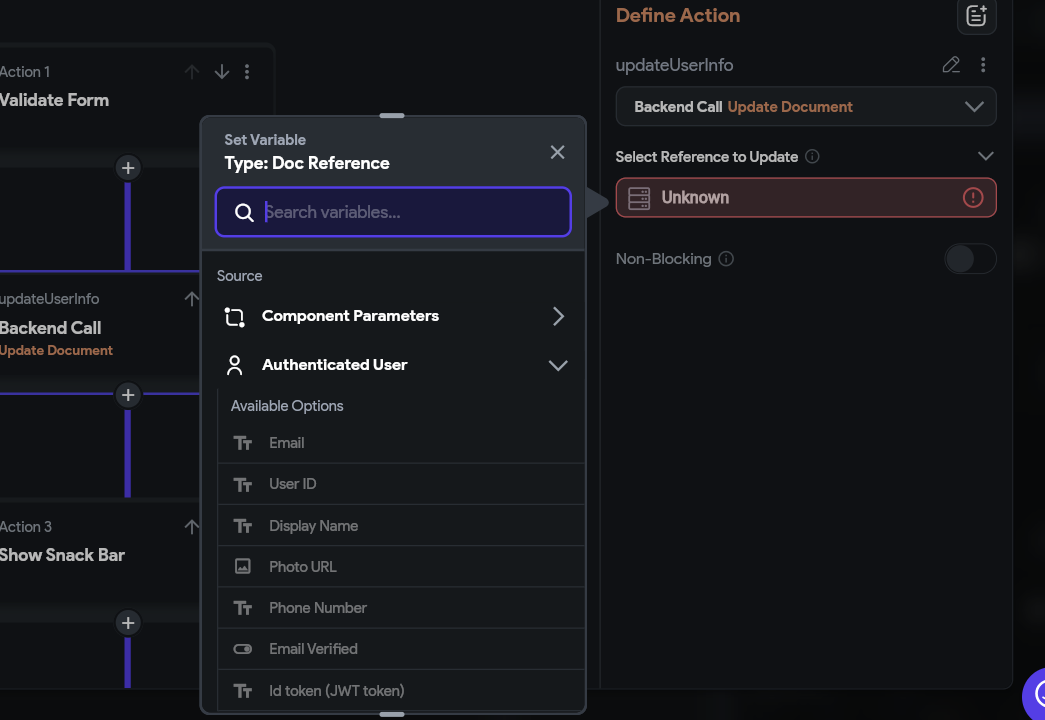
Task: Open Backend Call Update Document dropdown
Action: [806, 107]
